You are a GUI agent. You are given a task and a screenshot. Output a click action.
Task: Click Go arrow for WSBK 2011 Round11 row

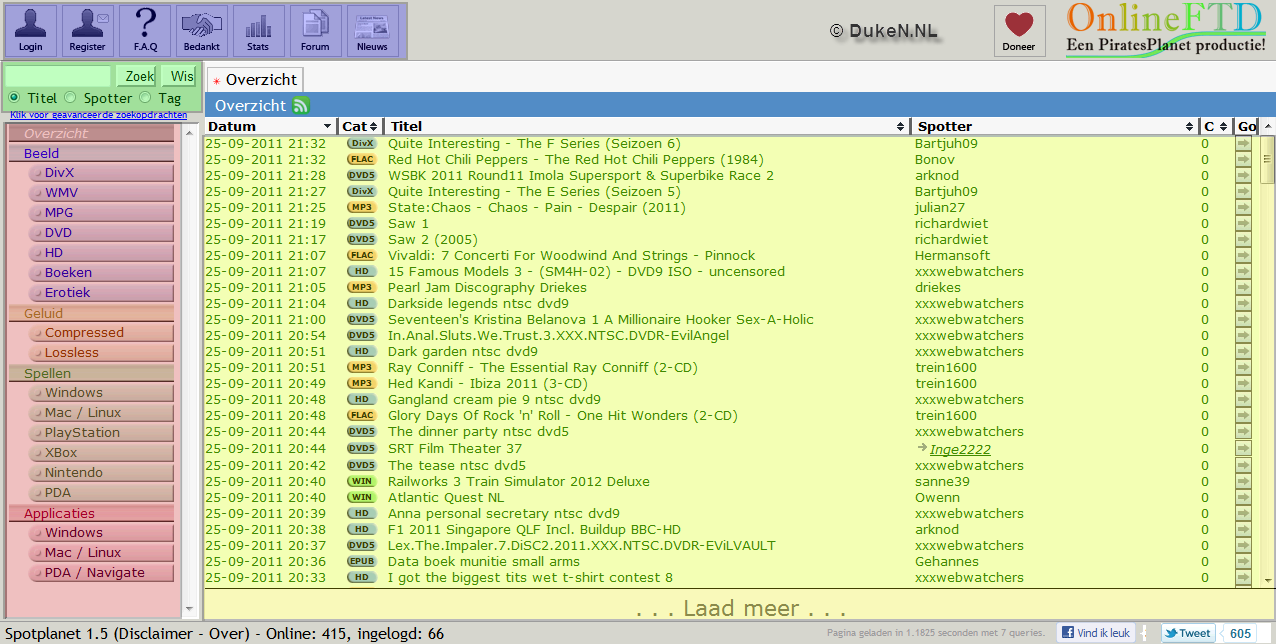tap(1243, 176)
